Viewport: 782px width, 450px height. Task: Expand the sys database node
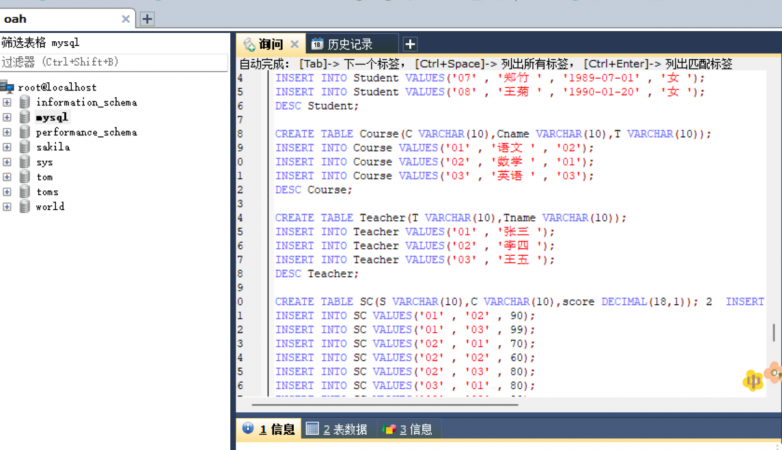[7, 162]
